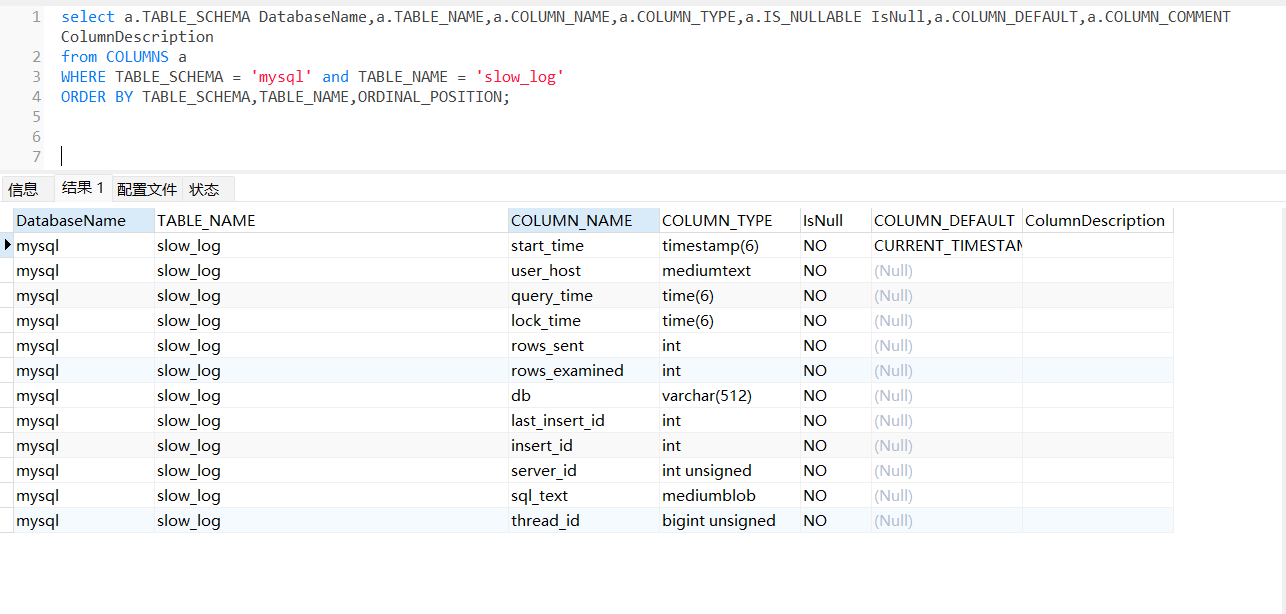Click the mysql cell in start_time row
The image size is (1286, 614).
pos(84,246)
